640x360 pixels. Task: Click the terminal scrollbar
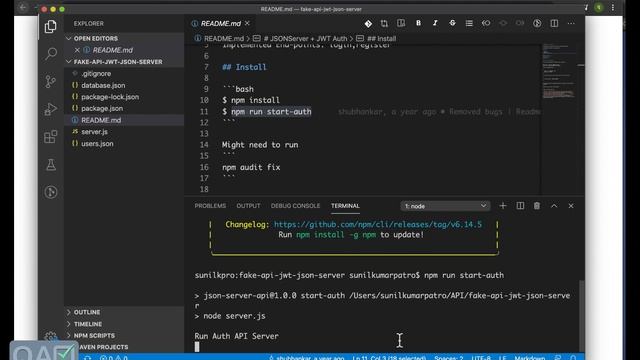581,316
